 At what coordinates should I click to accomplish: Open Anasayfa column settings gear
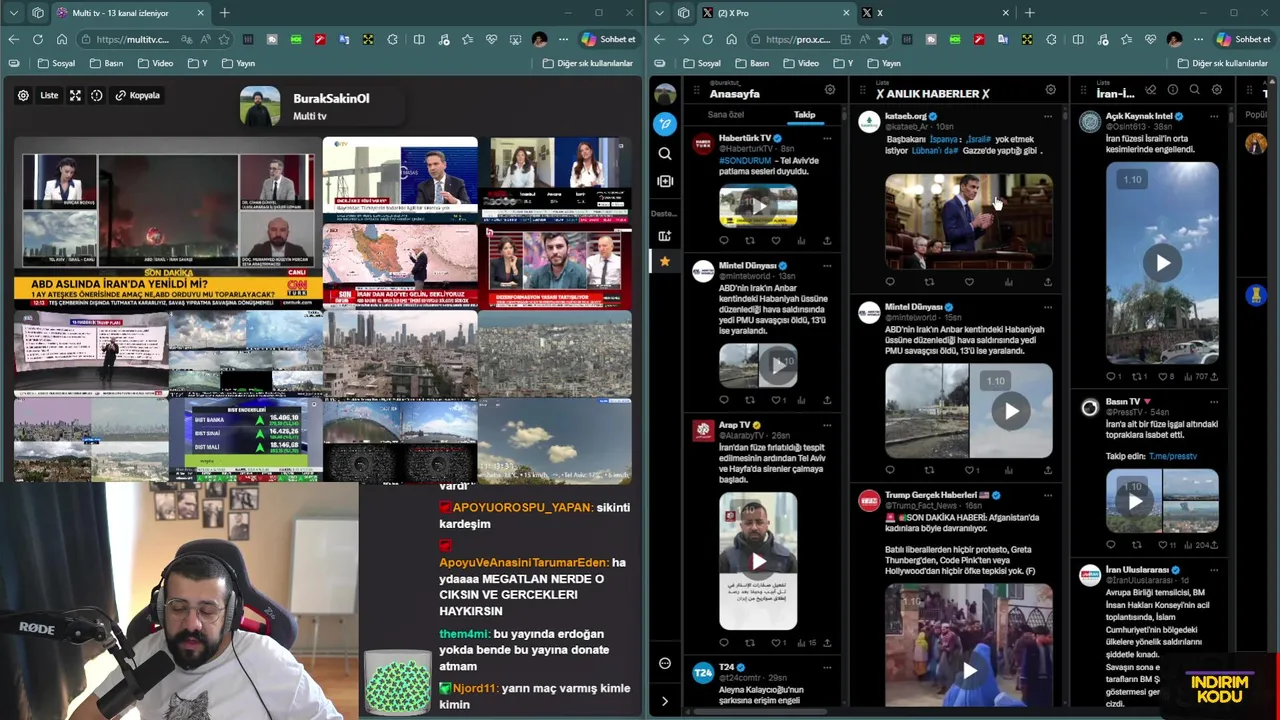[830, 90]
